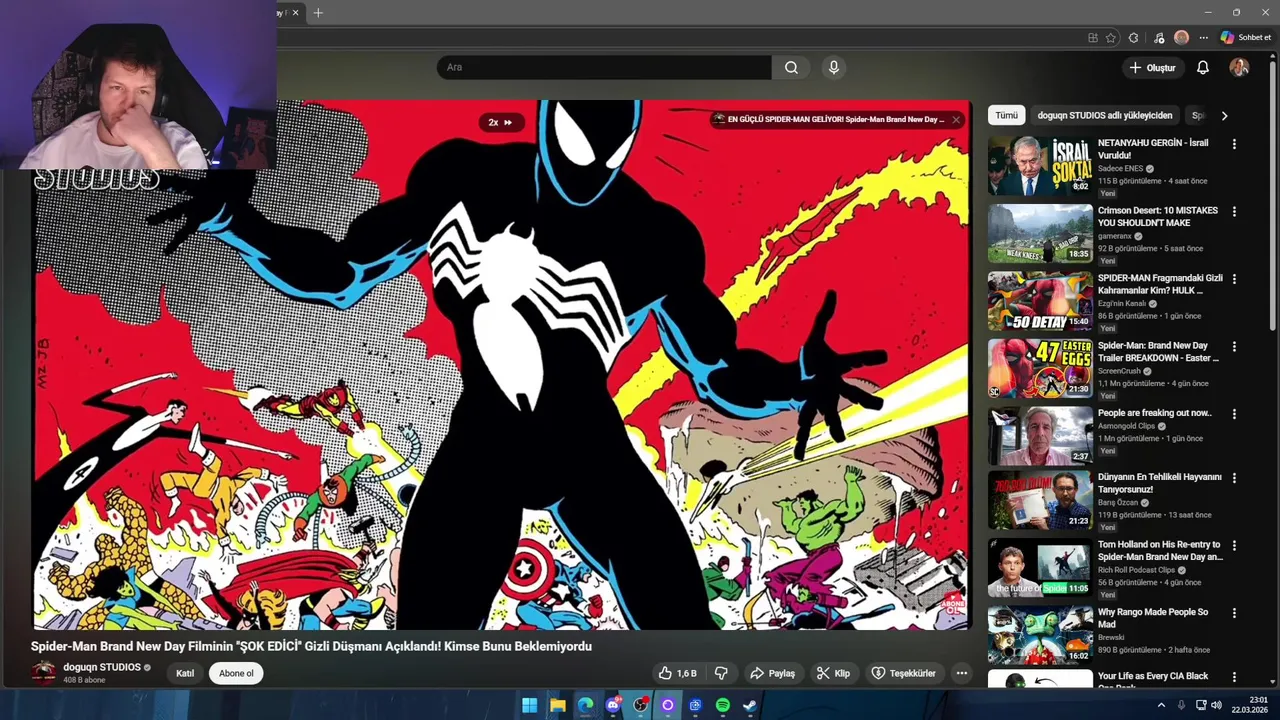This screenshot has width=1280, height=720.
Task: Dislike the video with thumbs-down icon
Action: coord(721,673)
